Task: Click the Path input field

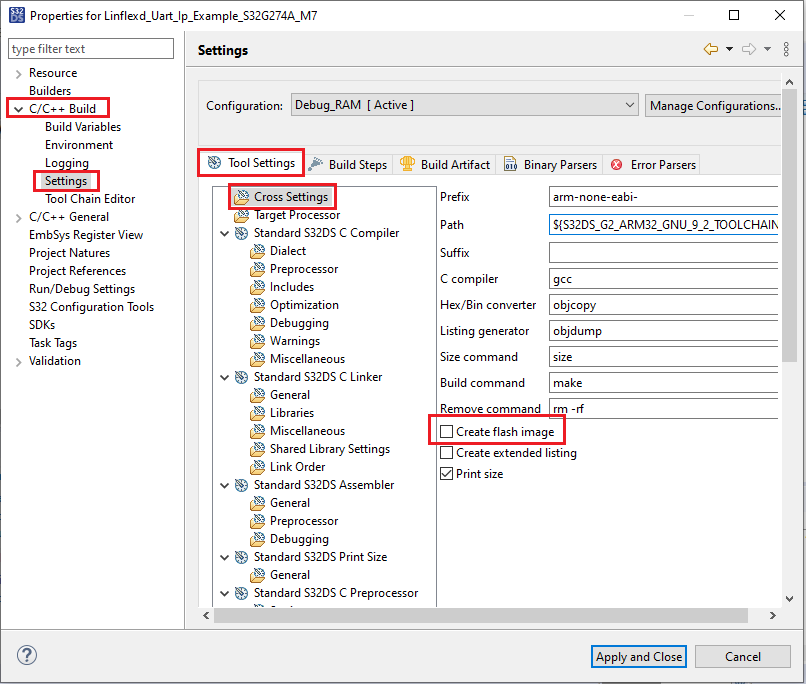Action: pyautogui.click(x=663, y=225)
